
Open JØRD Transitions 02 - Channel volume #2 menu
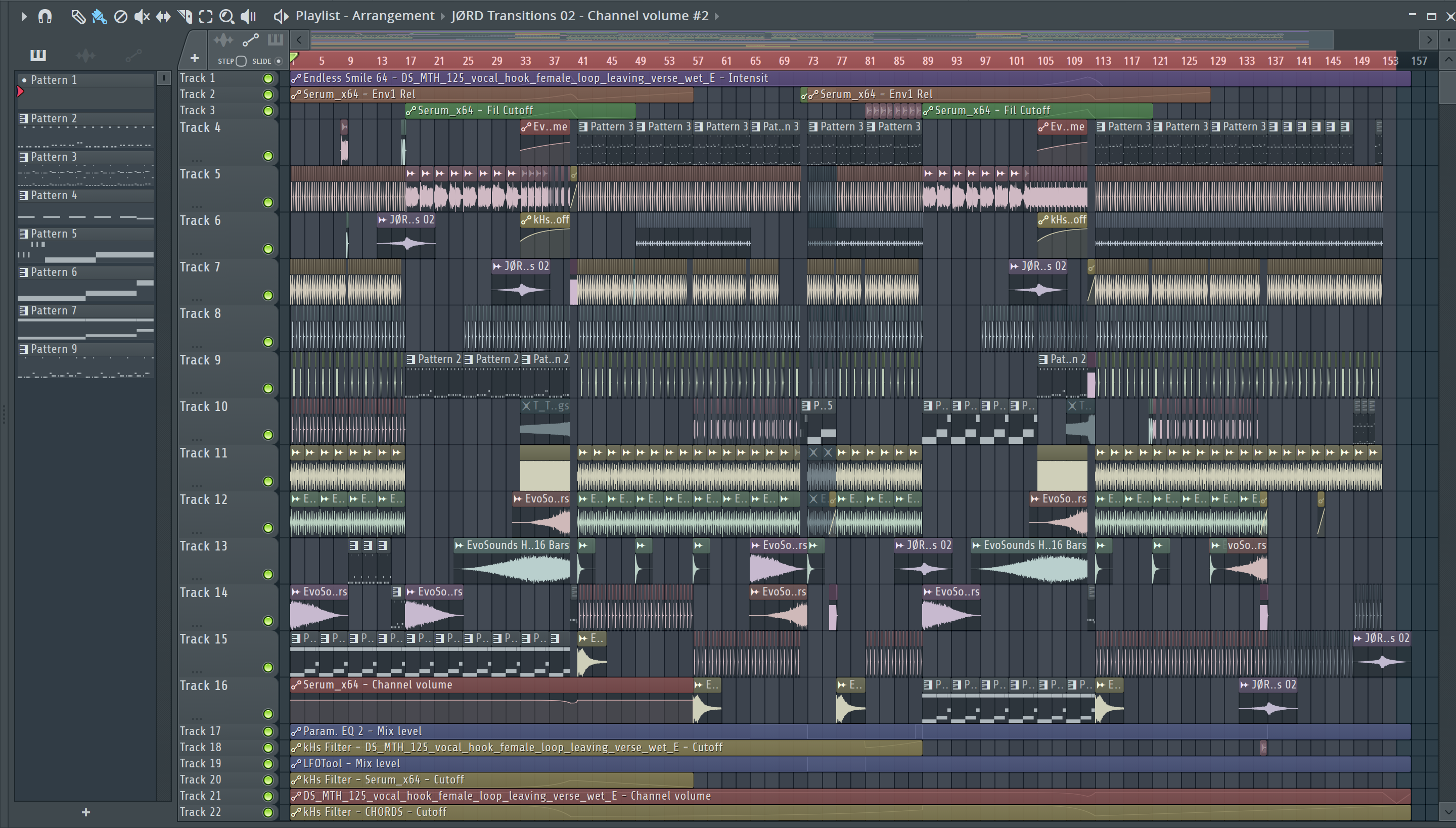pos(579,16)
